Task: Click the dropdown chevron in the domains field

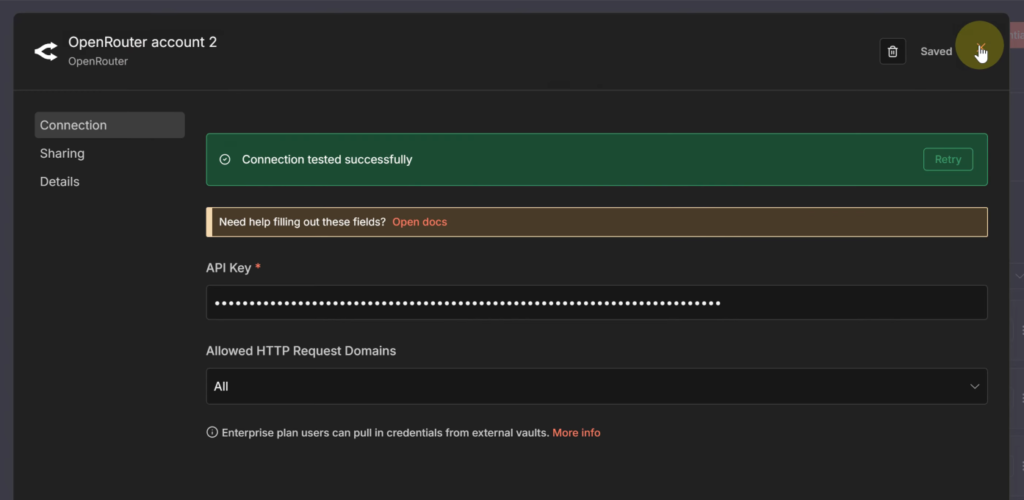Action: [974, 386]
